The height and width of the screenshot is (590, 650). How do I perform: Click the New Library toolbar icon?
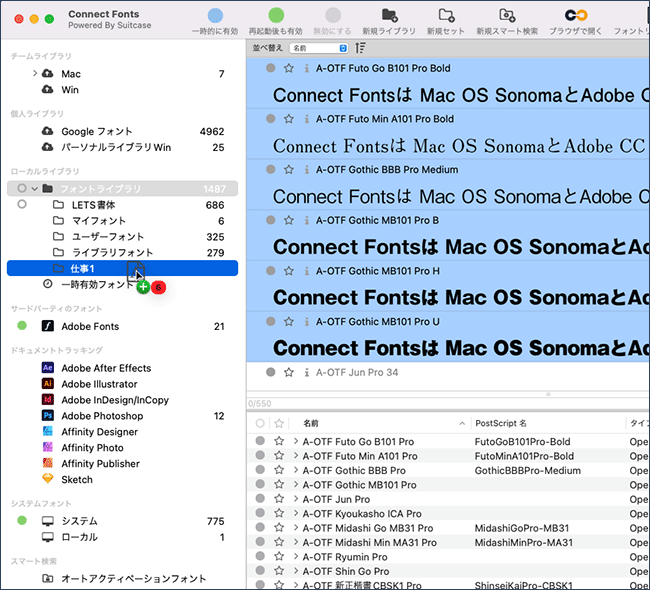pyautogui.click(x=390, y=16)
